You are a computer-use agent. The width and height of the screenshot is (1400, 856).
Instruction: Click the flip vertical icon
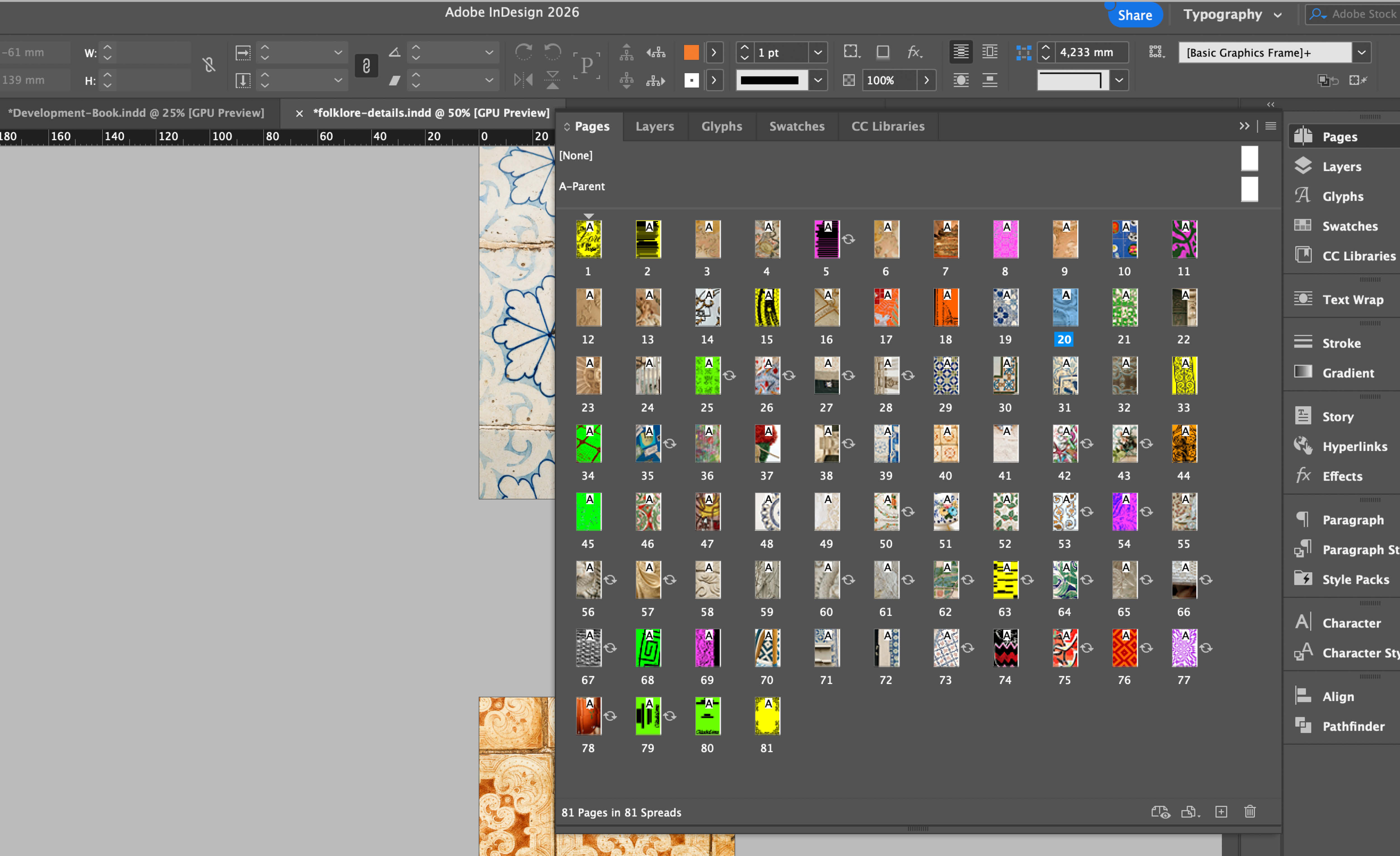(552, 80)
